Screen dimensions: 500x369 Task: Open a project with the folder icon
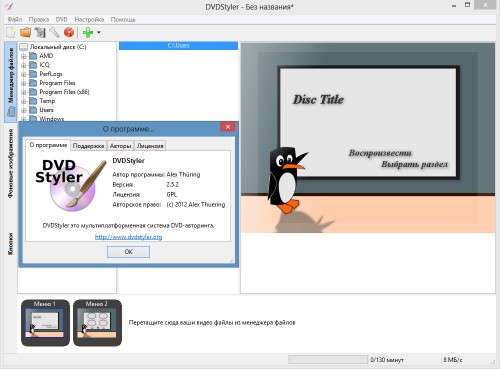[x=25, y=32]
